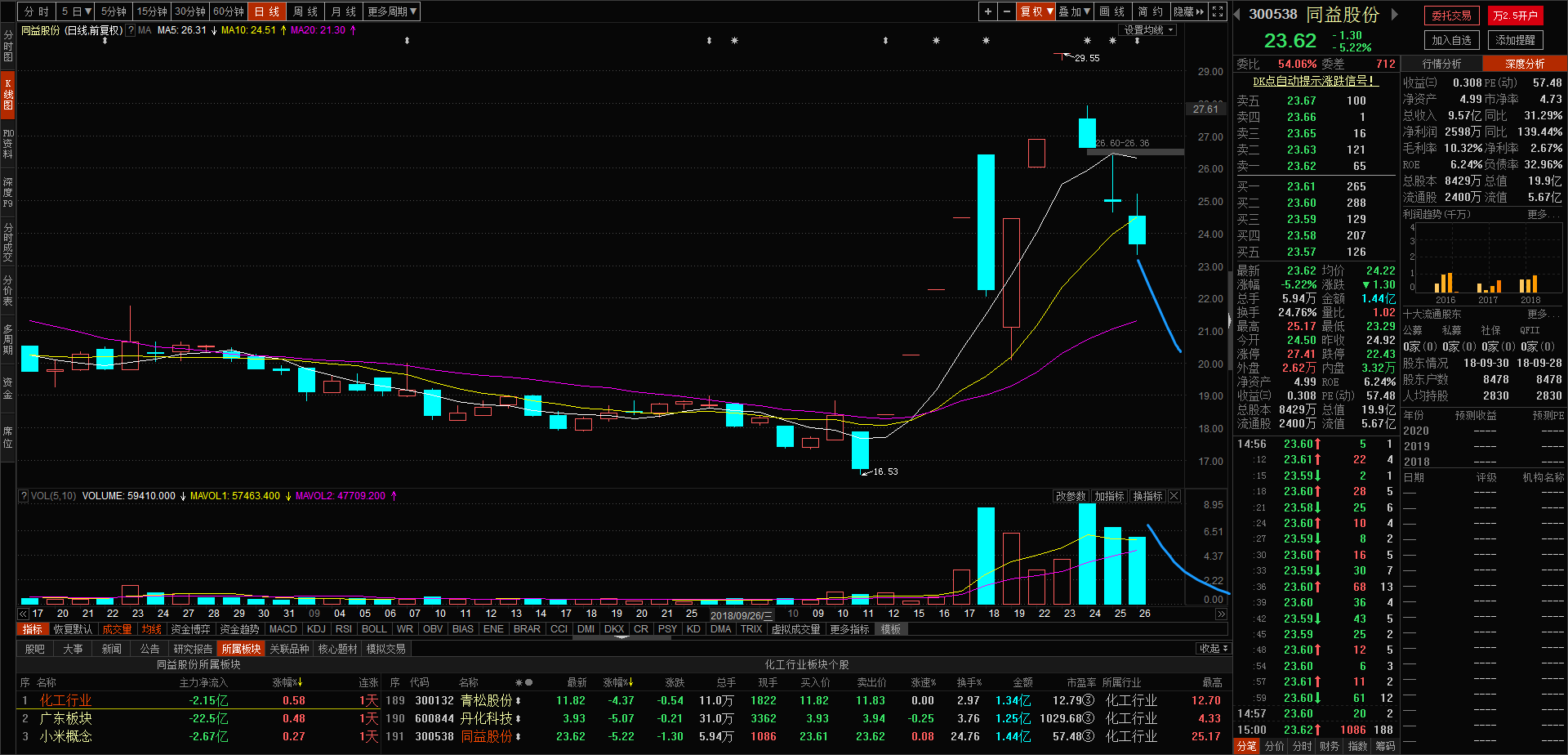This screenshot has height=755, width=1568.
Task: Toggle the 成交量 volume indicator
Action: 117,629
